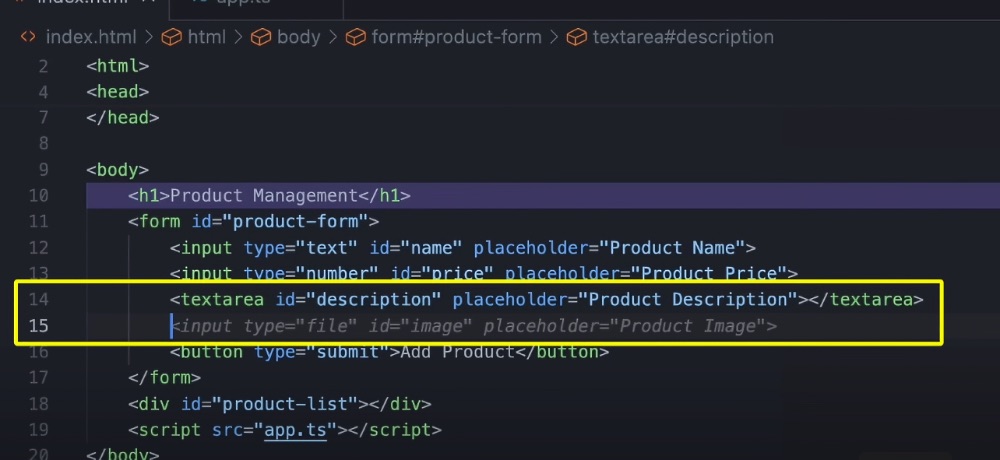
Task: Place cursor in the closing </head> tag
Action: pos(122,118)
